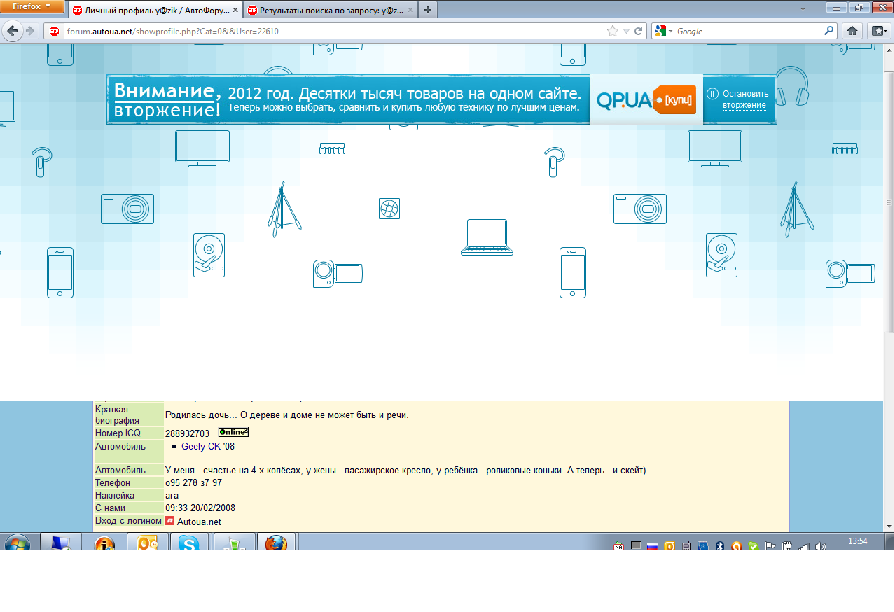Viewport: 894px width, 612px height.
Task: Click the QP.UA 'купи' banner button
Action: (678, 100)
